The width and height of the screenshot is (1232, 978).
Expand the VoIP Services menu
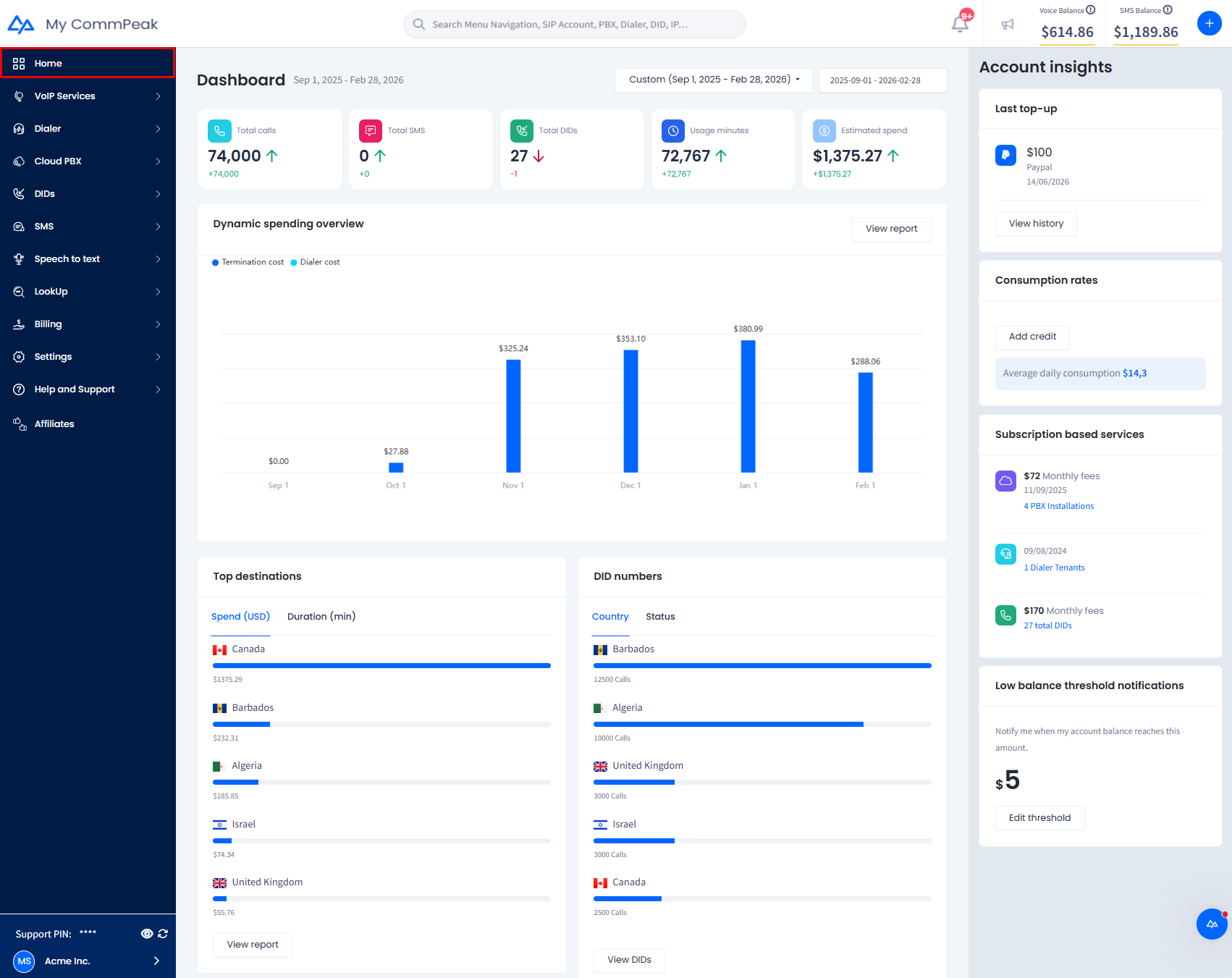click(88, 96)
